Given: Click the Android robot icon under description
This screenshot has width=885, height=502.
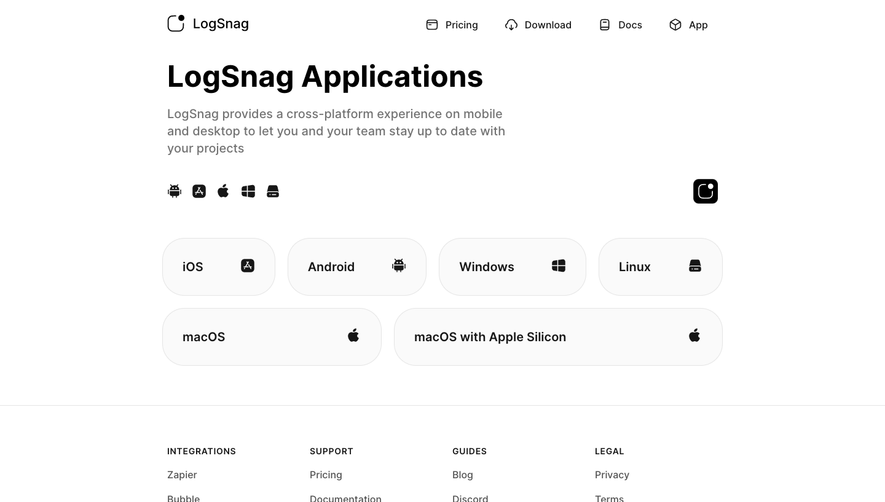Looking at the screenshot, I should pyautogui.click(x=174, y=191).
